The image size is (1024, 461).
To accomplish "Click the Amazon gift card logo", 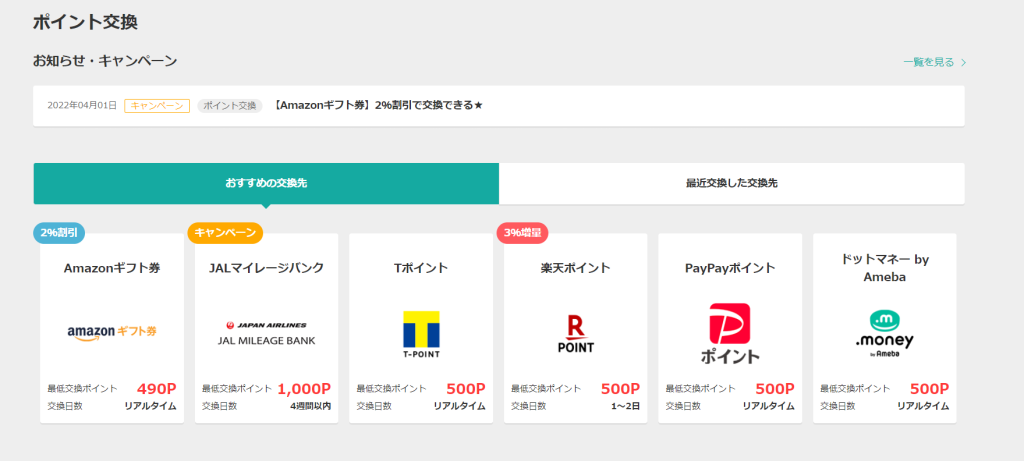I will point(112,332).
